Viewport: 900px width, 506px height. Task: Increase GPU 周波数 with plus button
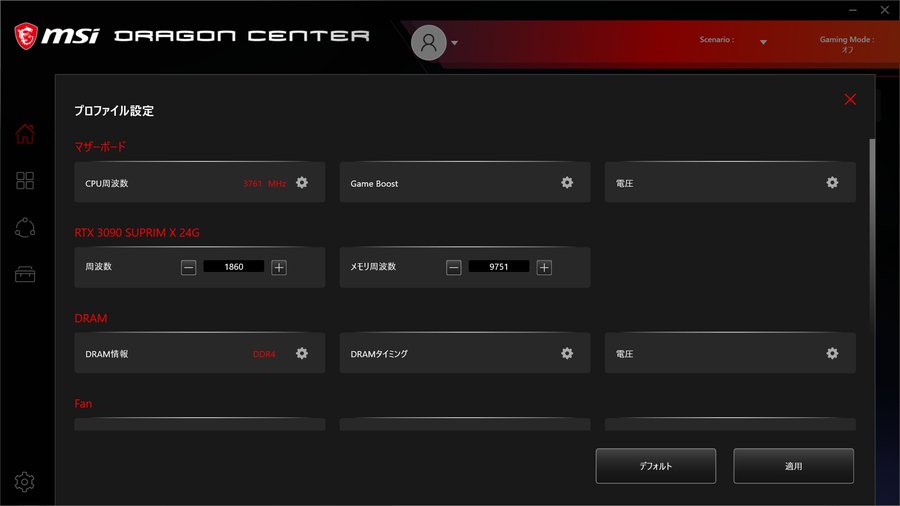(279, 267)
